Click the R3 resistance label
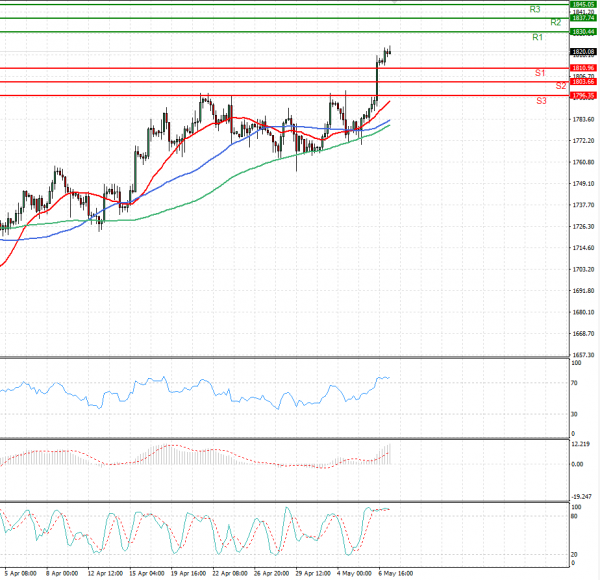 [535, 9]
